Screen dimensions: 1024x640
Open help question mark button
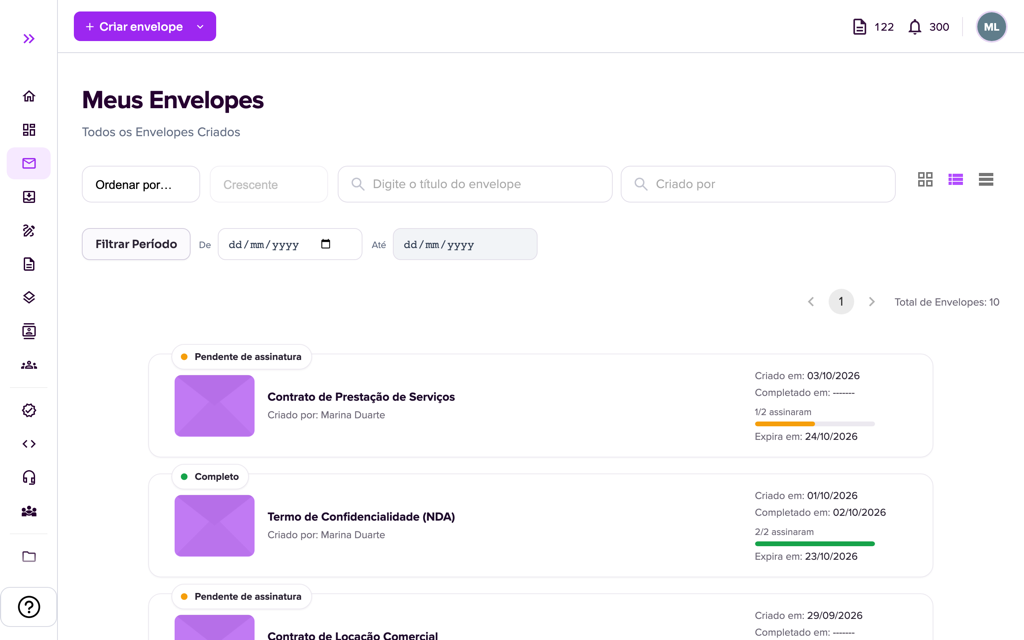tap(29, 607)
